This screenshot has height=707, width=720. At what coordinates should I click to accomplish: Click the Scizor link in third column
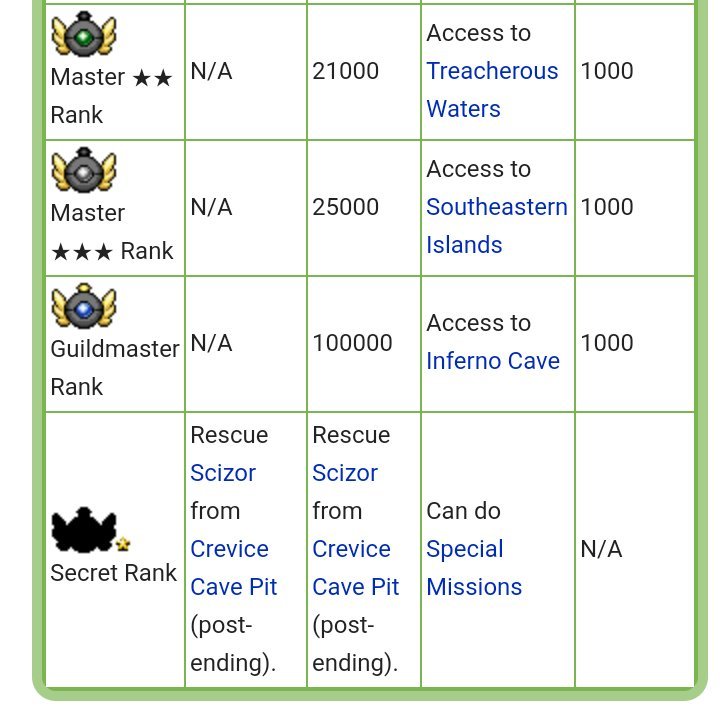(345, 473)
